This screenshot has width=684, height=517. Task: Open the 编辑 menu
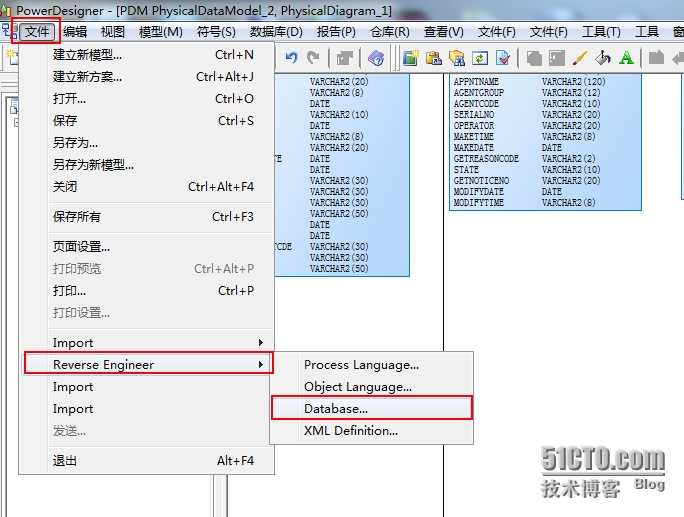click(75, 31)
